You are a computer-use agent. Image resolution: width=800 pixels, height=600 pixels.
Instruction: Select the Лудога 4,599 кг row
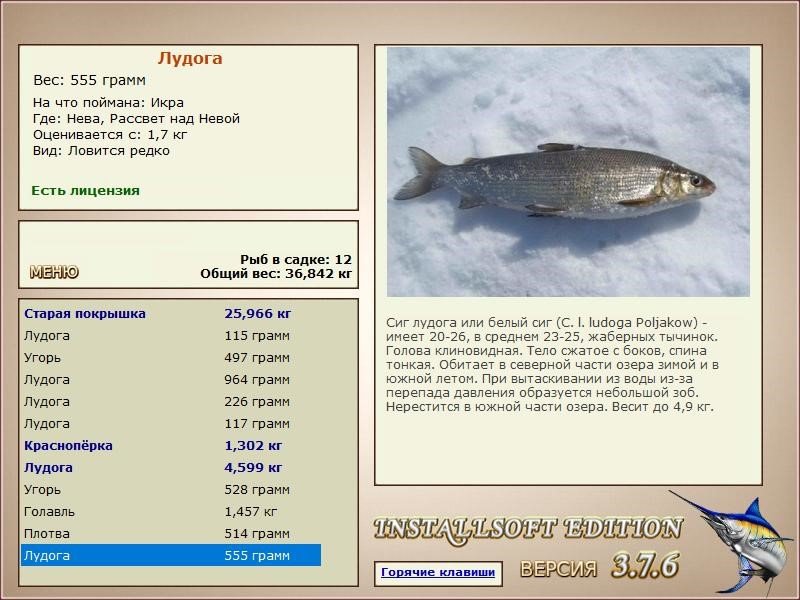[171, 467]
